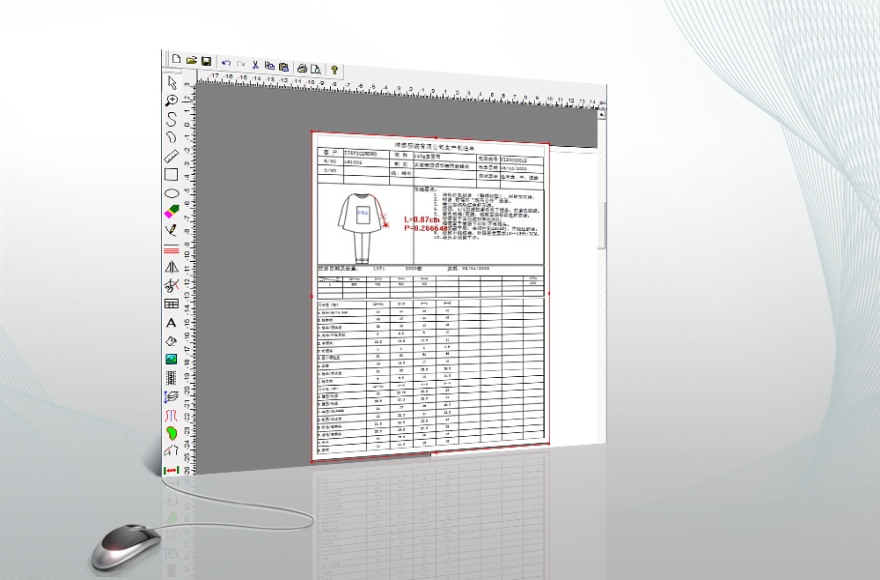Choose the S-shaped curve drawing tool

click(x=172, y=119)
